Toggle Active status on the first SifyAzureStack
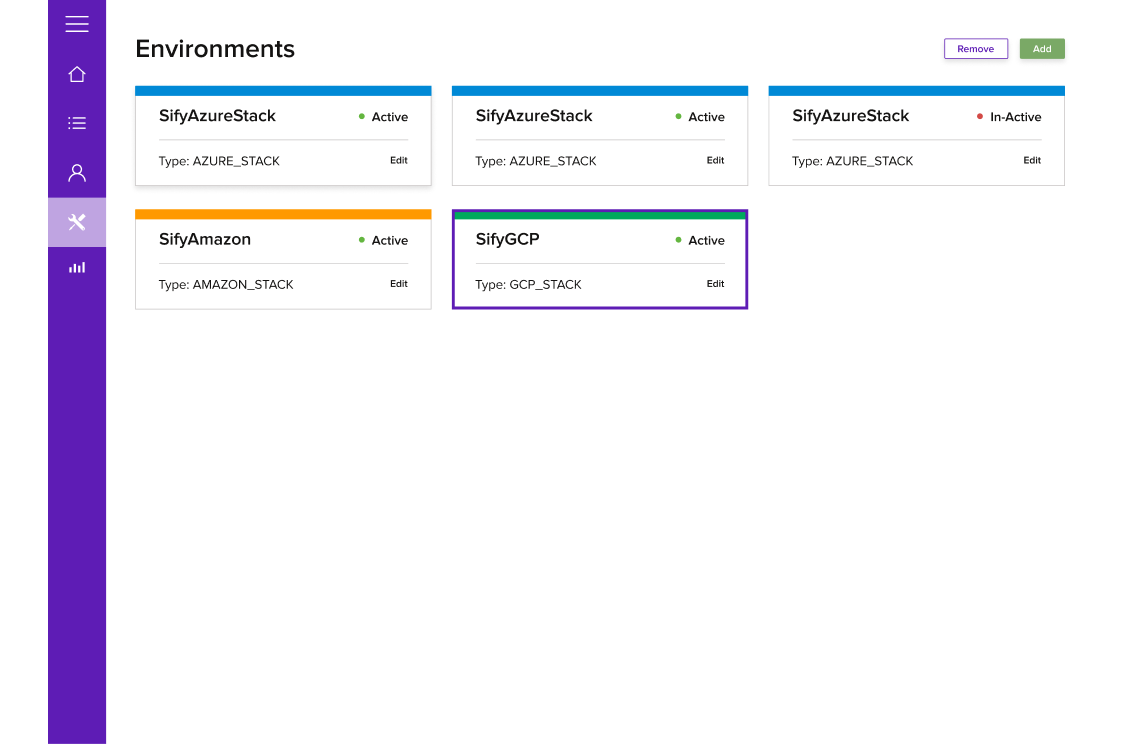 tap(361, 116)
